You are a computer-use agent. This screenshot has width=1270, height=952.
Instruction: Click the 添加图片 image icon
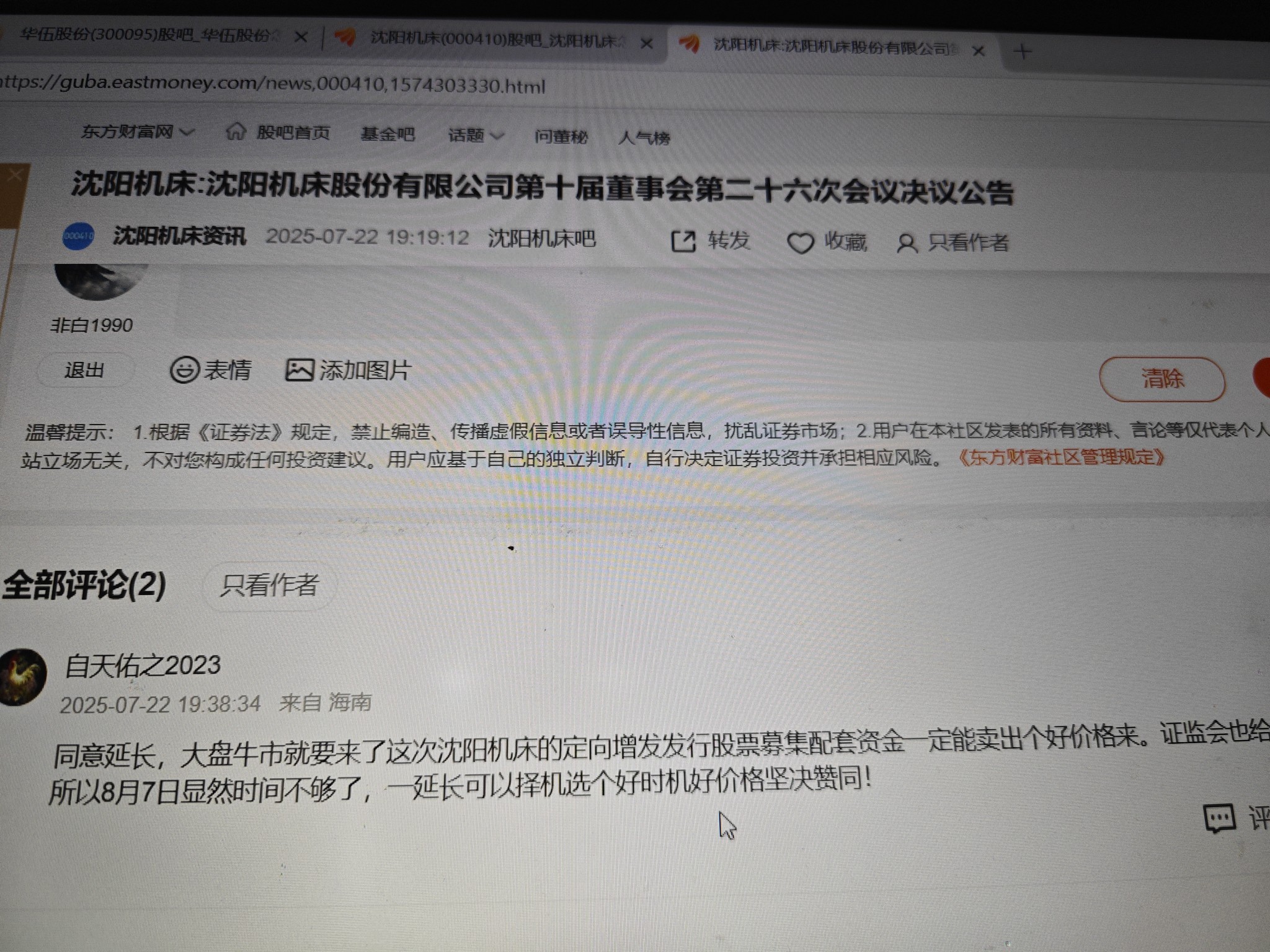pyautogui.click(x=299, y=370)
